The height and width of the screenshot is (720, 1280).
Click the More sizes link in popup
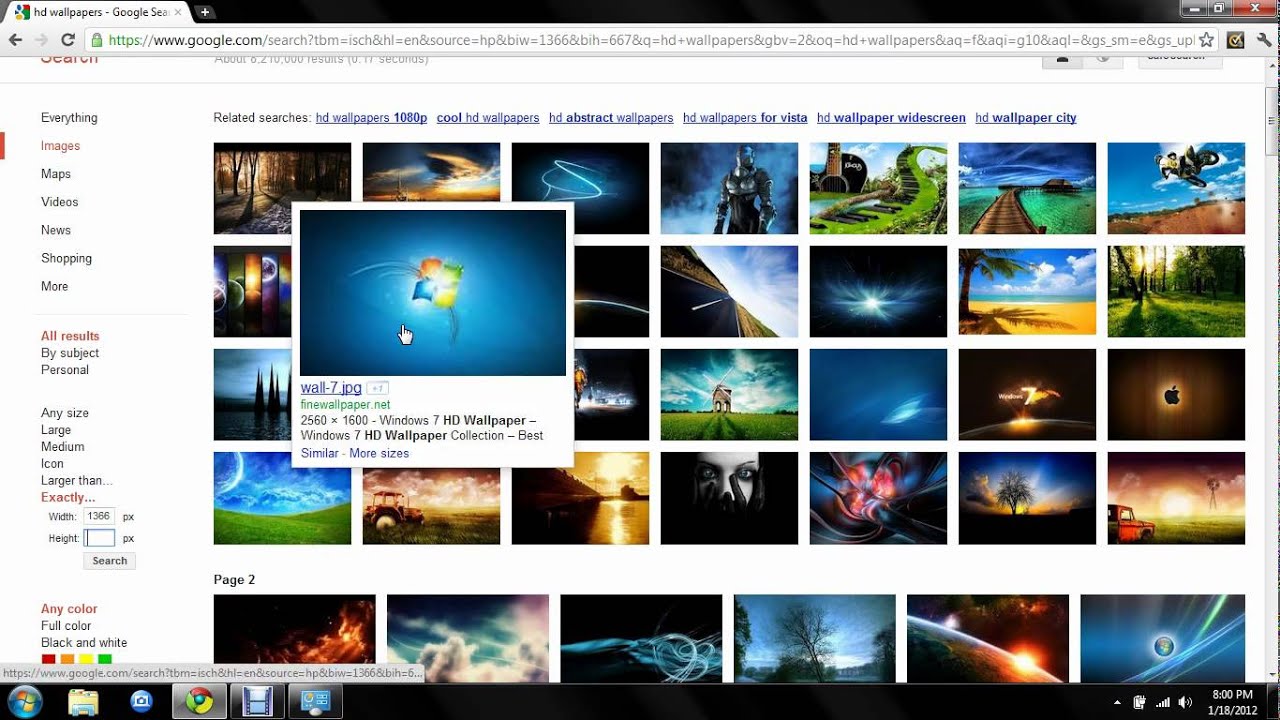(x=379, y=454)
